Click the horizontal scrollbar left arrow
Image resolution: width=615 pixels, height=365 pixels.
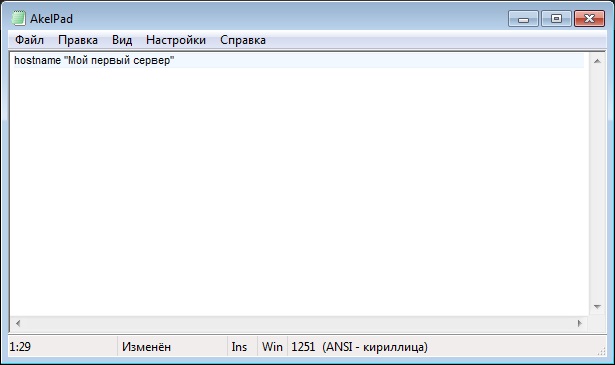click(18, 323)
